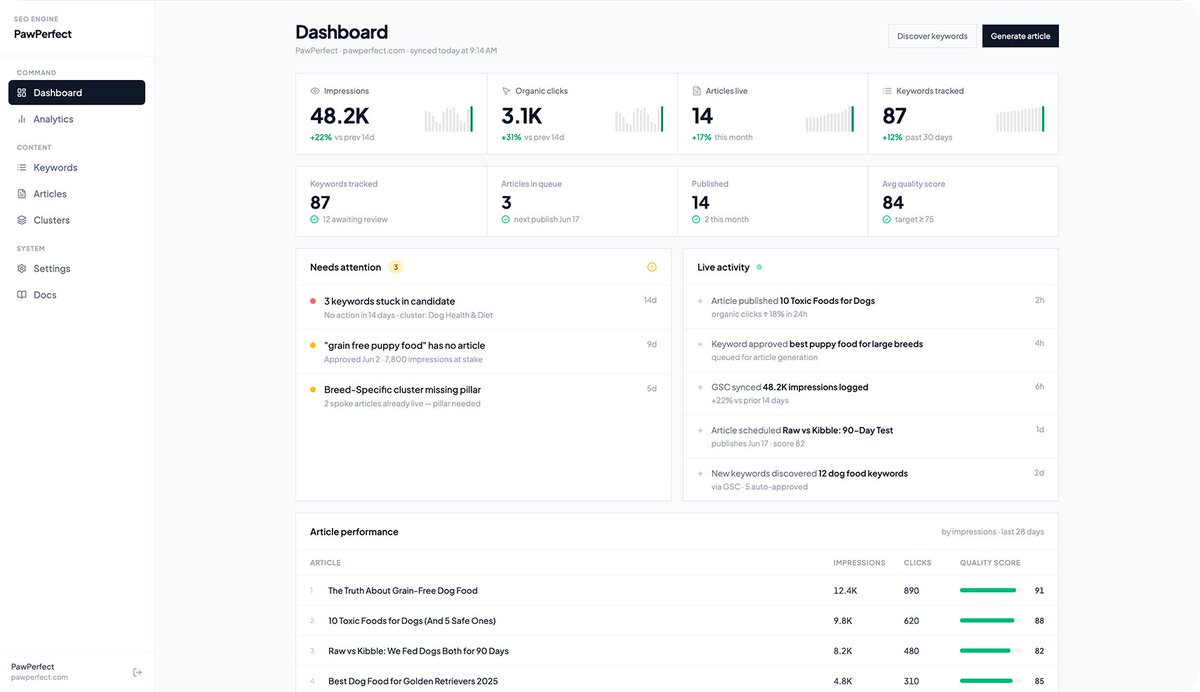Click the Impressions eye icon

(x=315, y=91)
